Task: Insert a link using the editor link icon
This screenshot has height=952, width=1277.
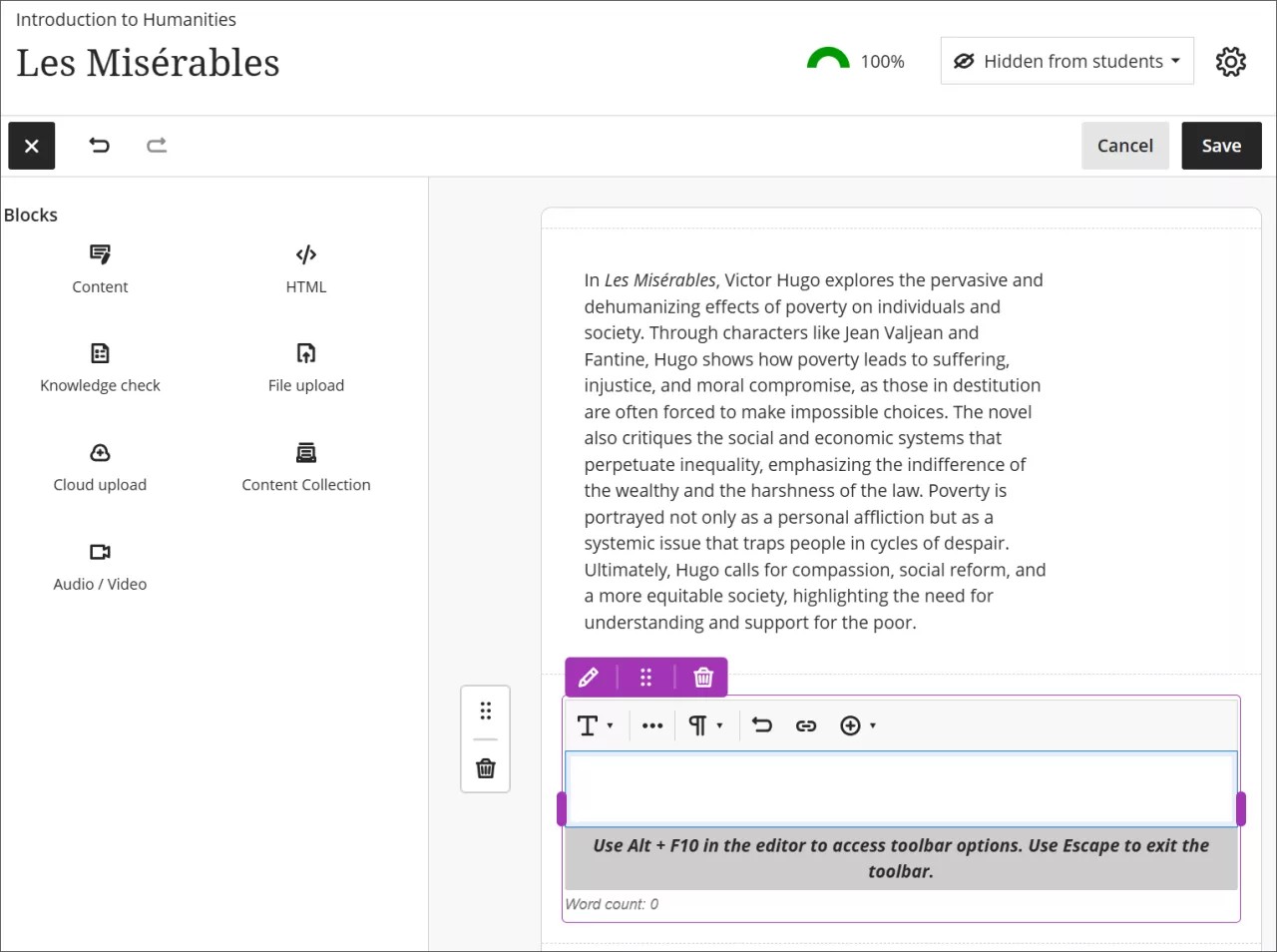Action: pos(806,725)
